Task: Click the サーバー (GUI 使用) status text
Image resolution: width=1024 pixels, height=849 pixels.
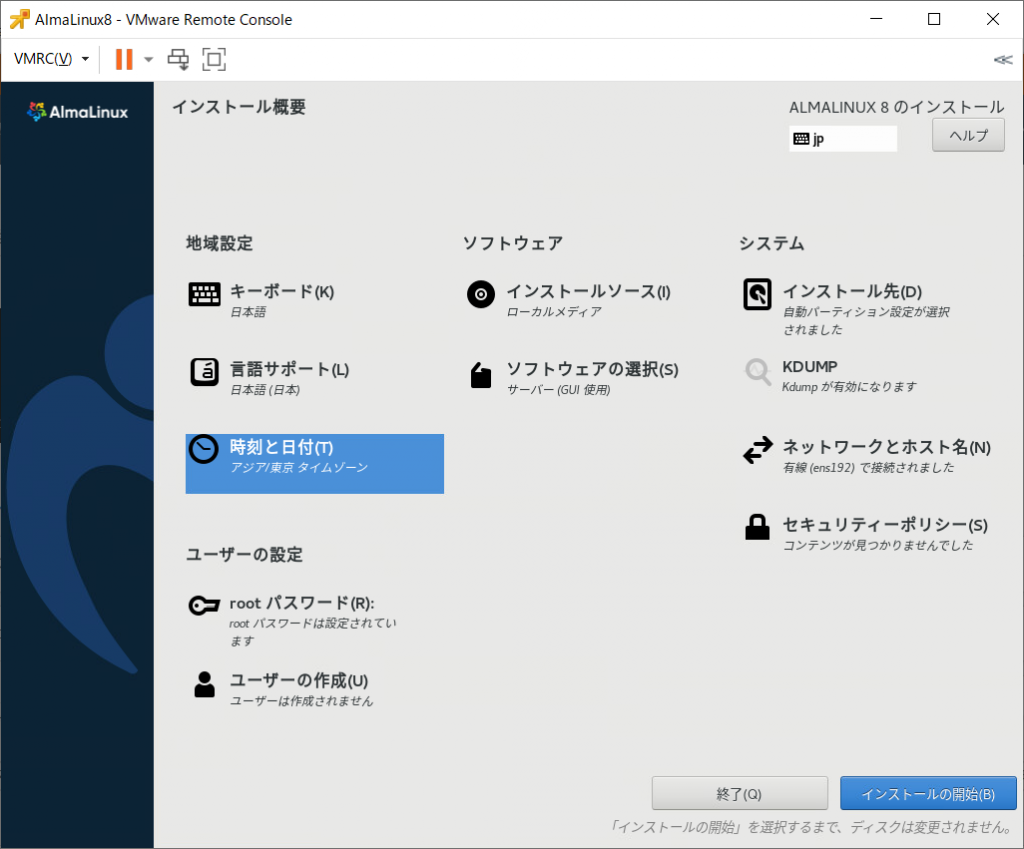Action: click(x=558, y=390)
